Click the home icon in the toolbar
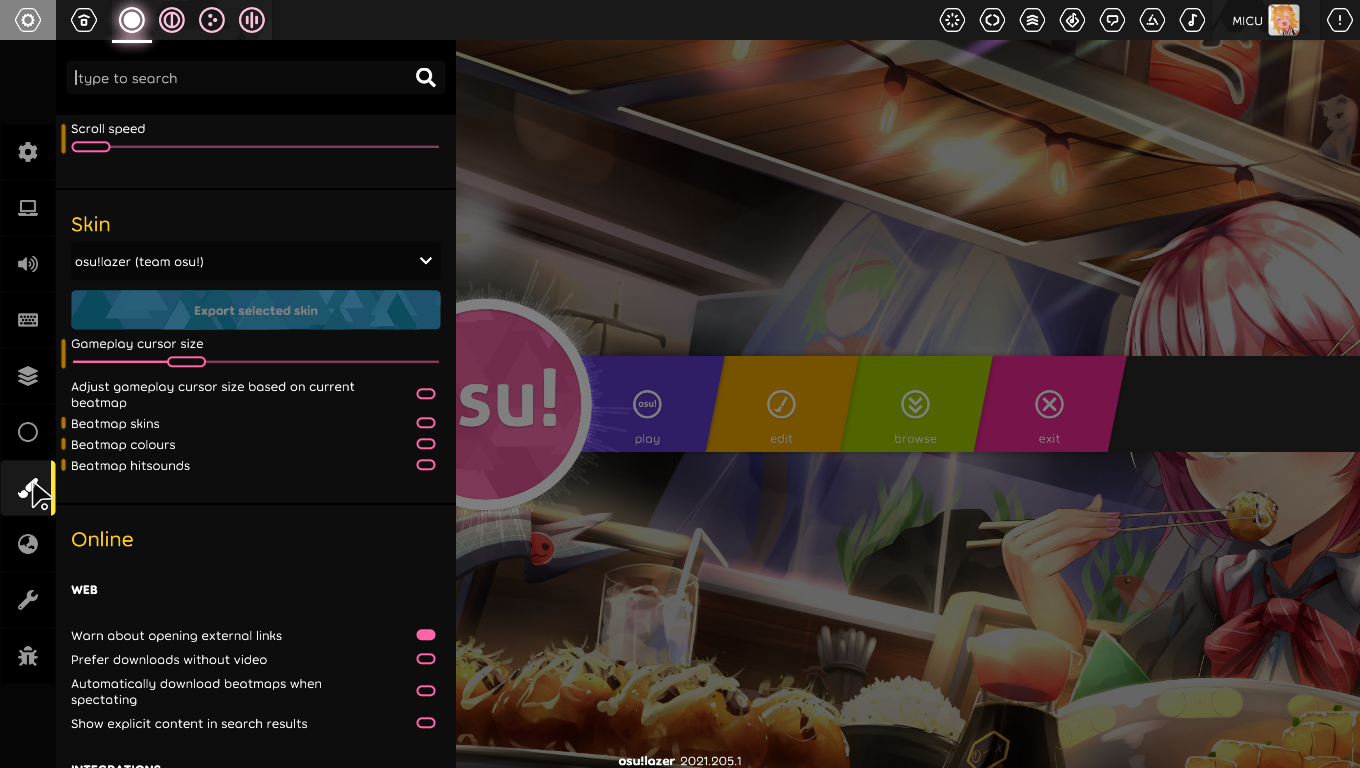This screenshot has width=1360, height=768. click(84, 20)
